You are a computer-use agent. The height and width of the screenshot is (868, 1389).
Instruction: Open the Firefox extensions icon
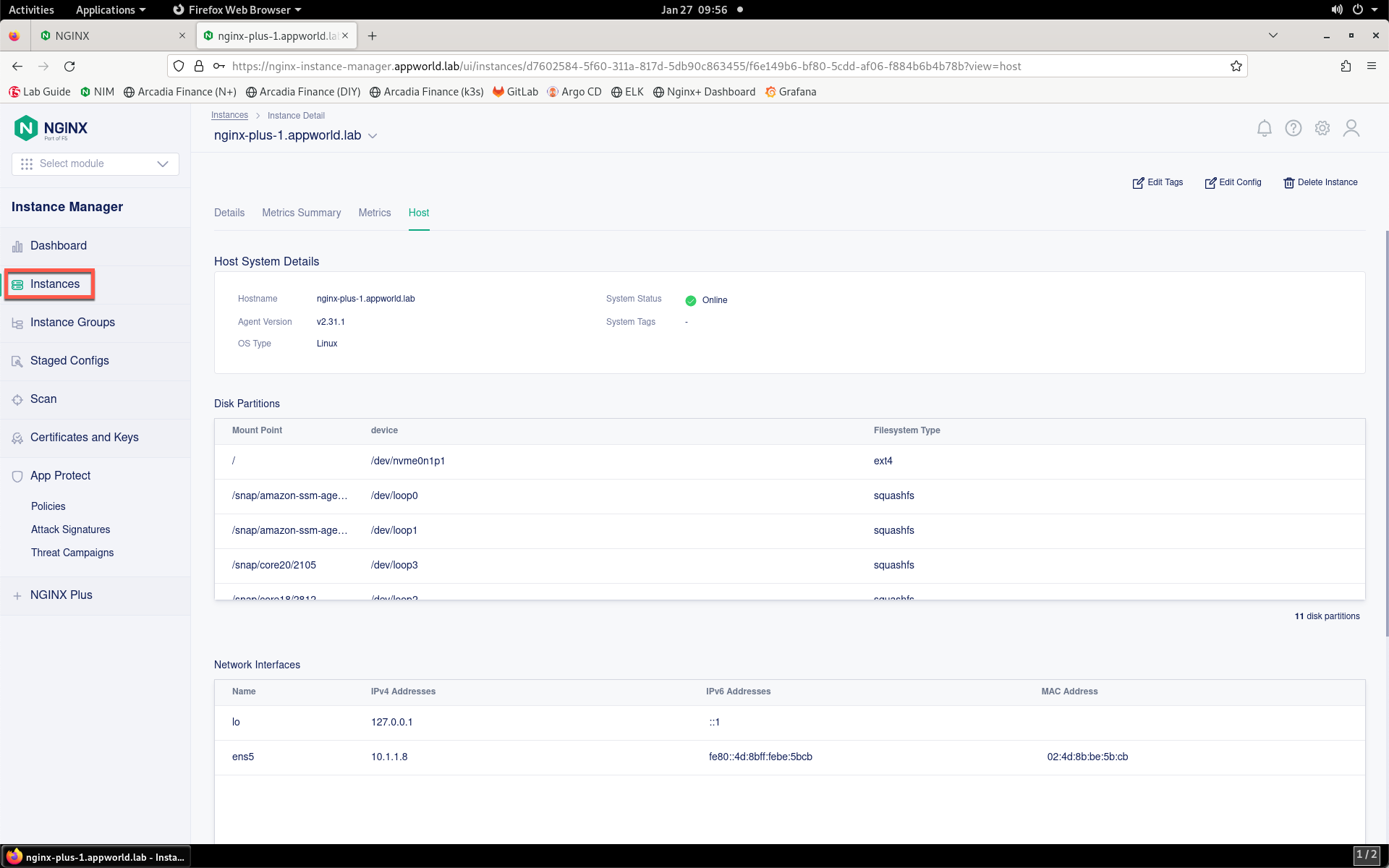pos(1346,67)
